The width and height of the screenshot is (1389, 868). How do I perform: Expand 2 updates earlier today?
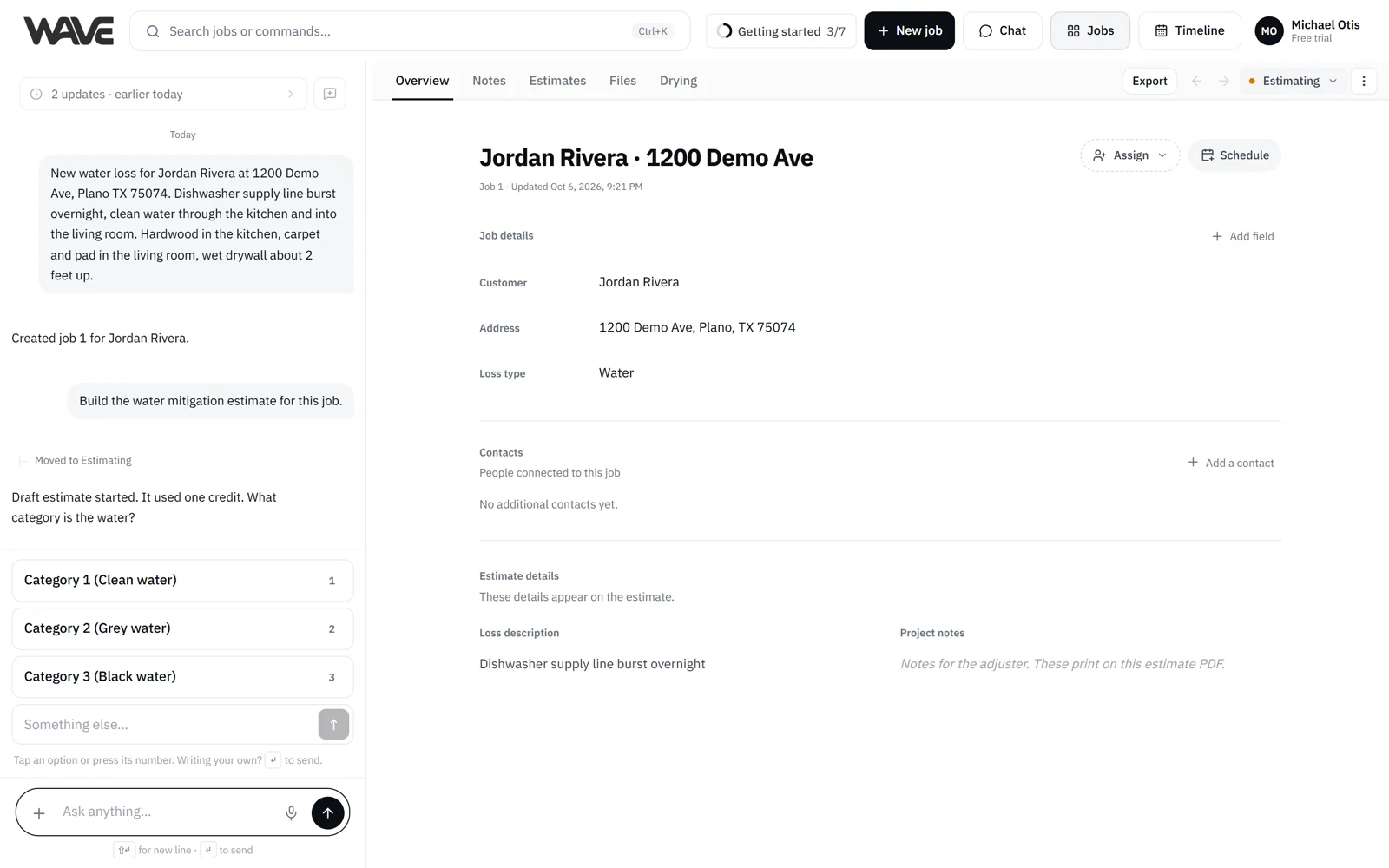(x=163, y=94)
